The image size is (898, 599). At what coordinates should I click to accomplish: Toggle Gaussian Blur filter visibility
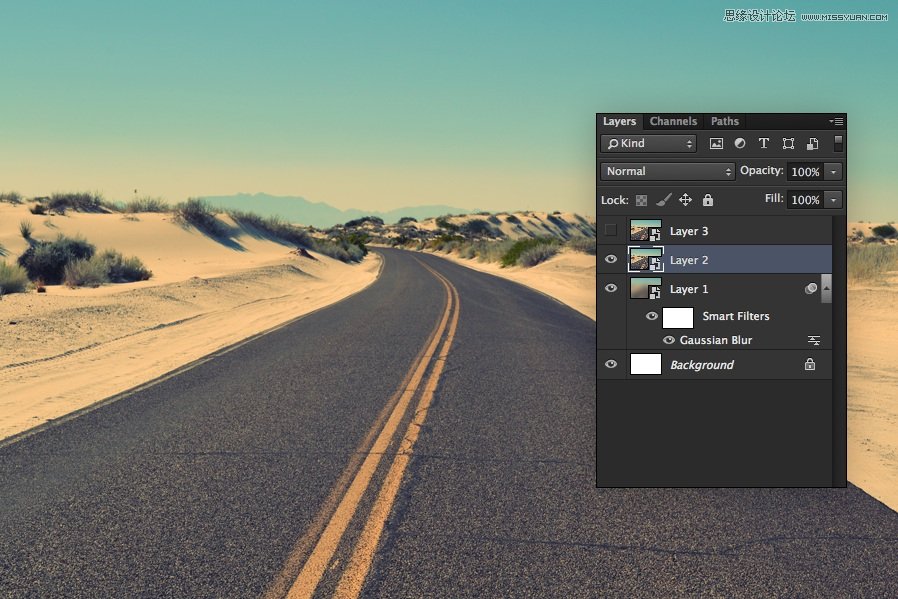tap(669, 340)
